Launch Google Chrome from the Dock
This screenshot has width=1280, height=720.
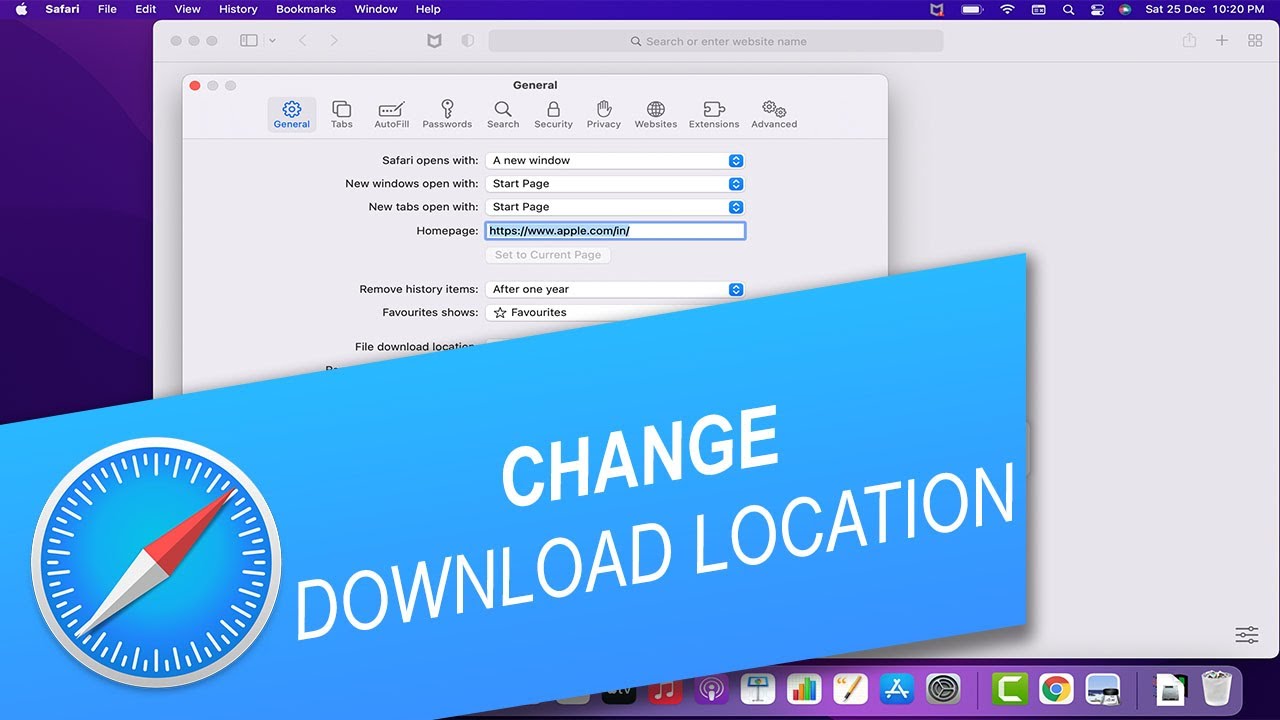click(x=1056, y=689)
